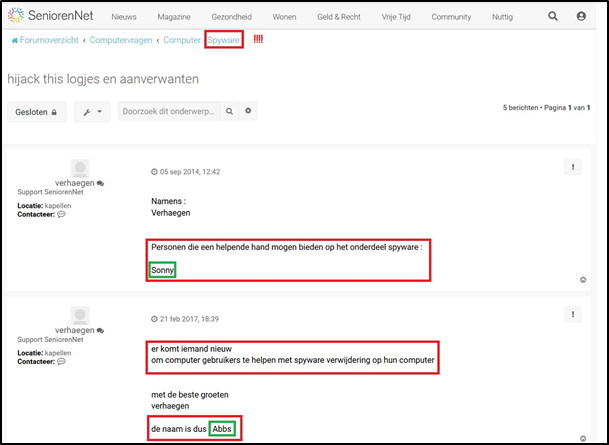Go to Forumoverzicht breadcrumb link

click(46, 40)
